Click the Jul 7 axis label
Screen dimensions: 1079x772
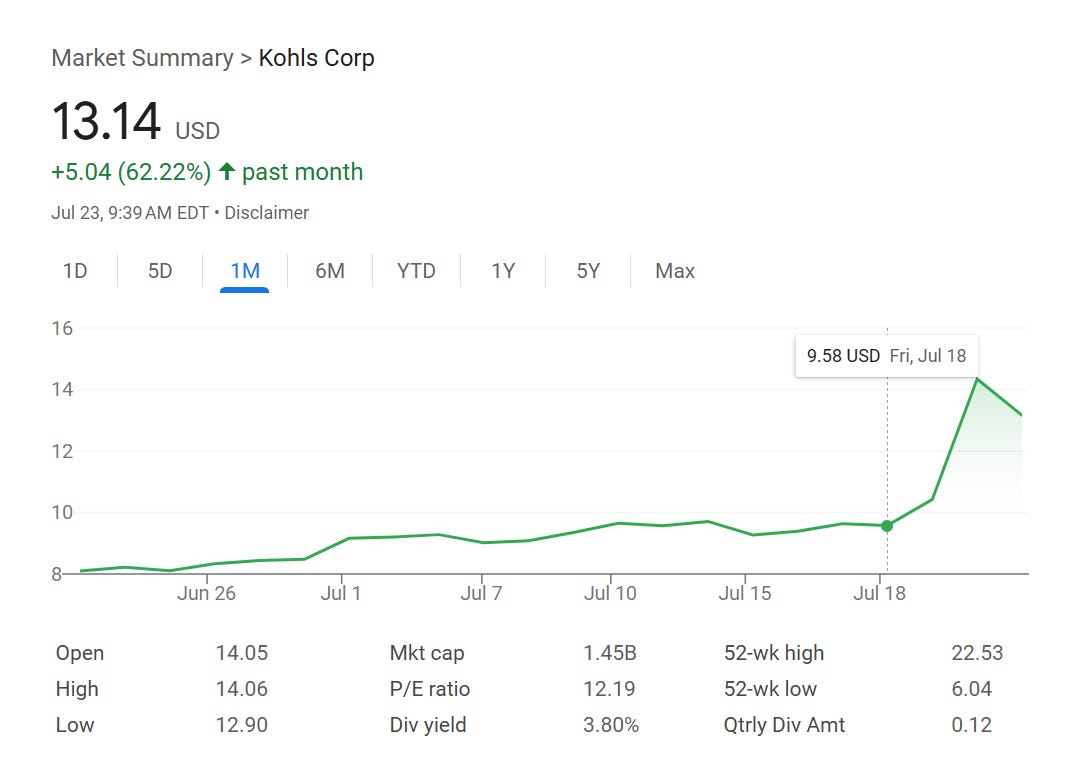tap(481, 593)
